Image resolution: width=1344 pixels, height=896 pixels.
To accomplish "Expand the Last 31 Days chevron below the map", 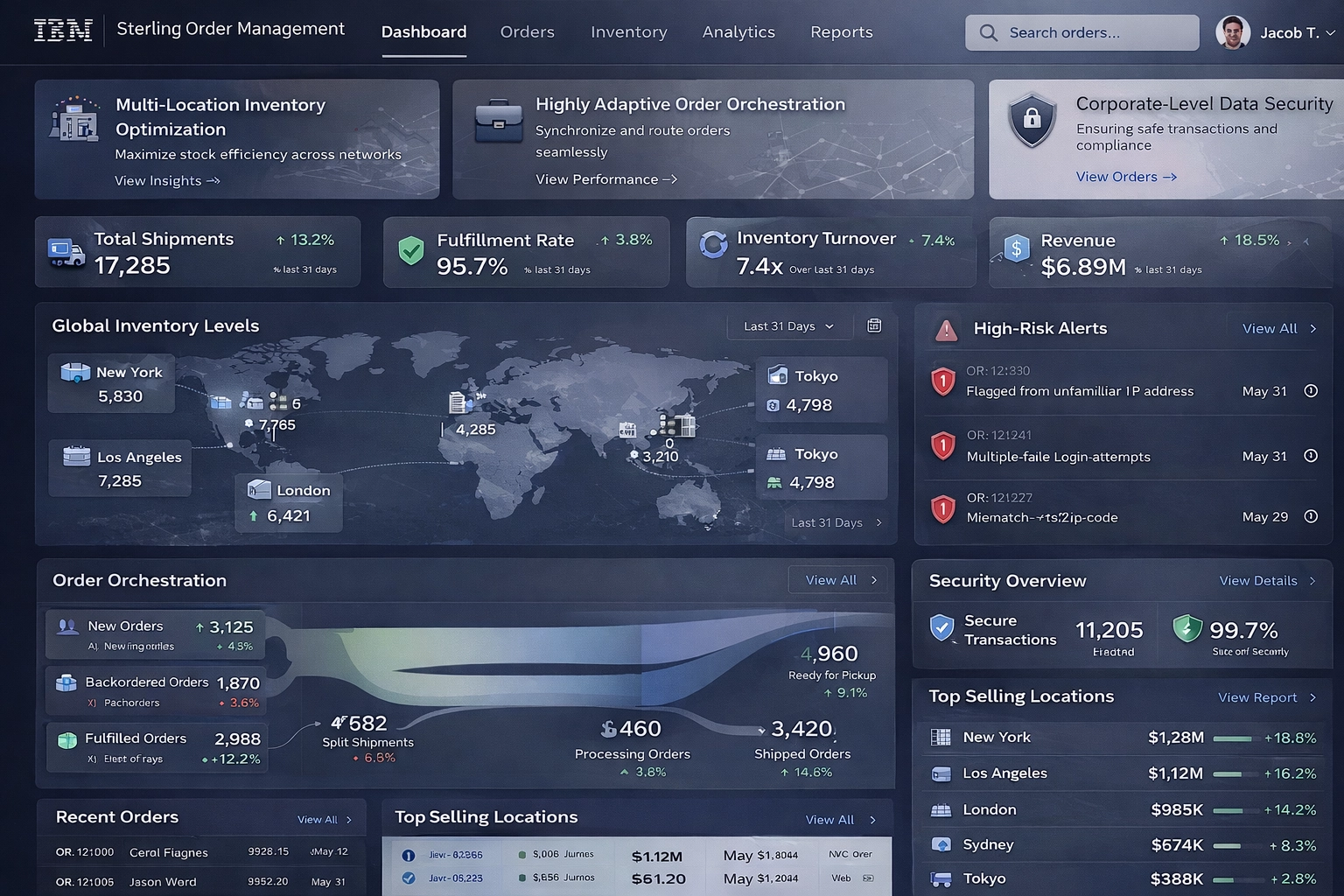I will point(878,522).
